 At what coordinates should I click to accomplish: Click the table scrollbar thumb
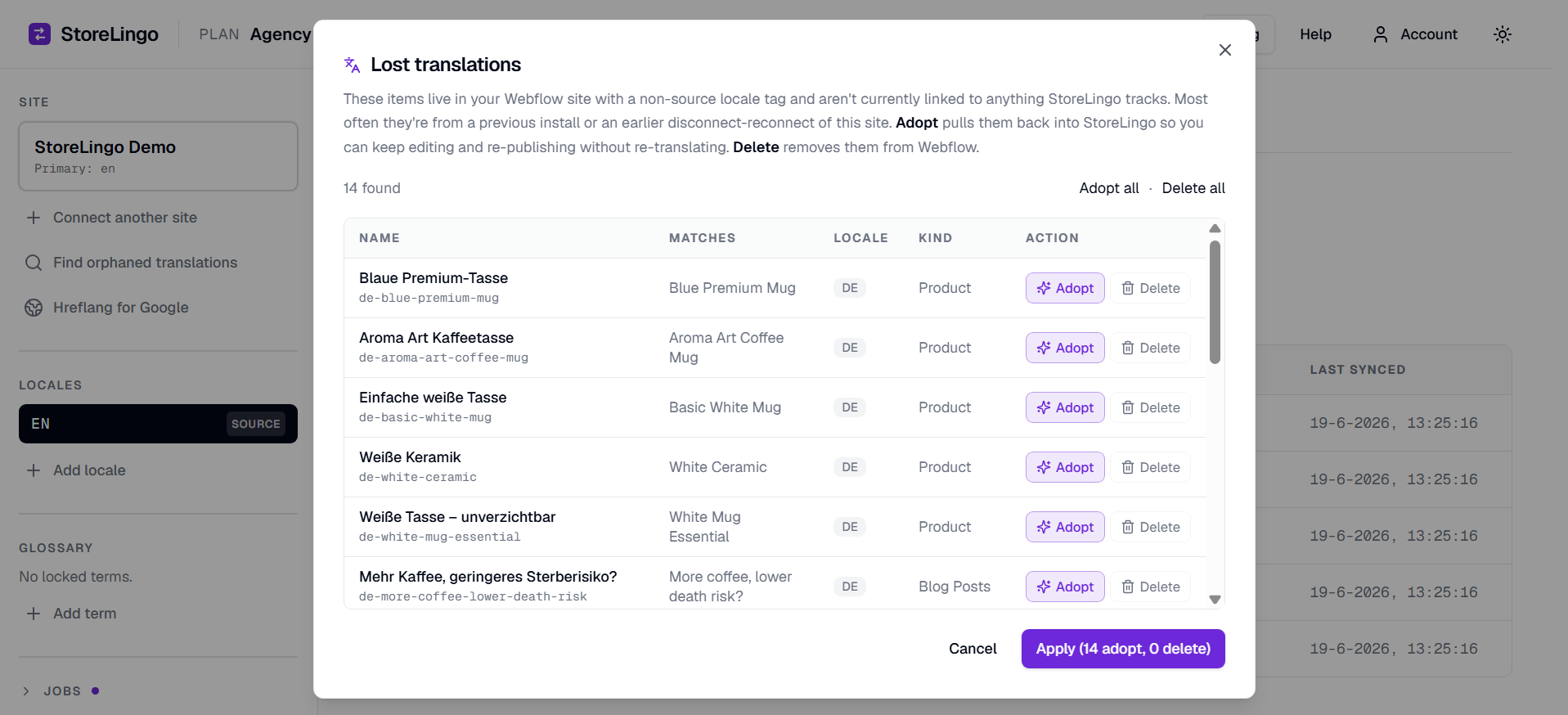coord(1215,302)
